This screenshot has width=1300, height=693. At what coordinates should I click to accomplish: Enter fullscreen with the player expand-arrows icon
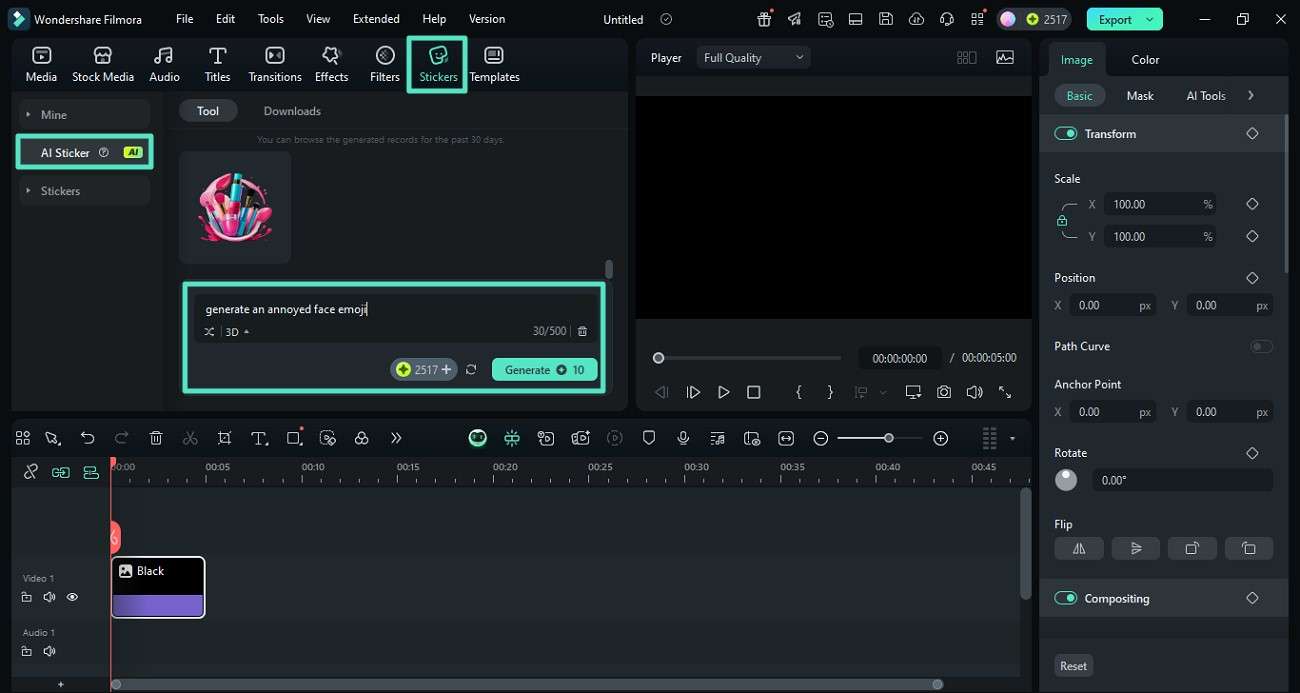1005,393
